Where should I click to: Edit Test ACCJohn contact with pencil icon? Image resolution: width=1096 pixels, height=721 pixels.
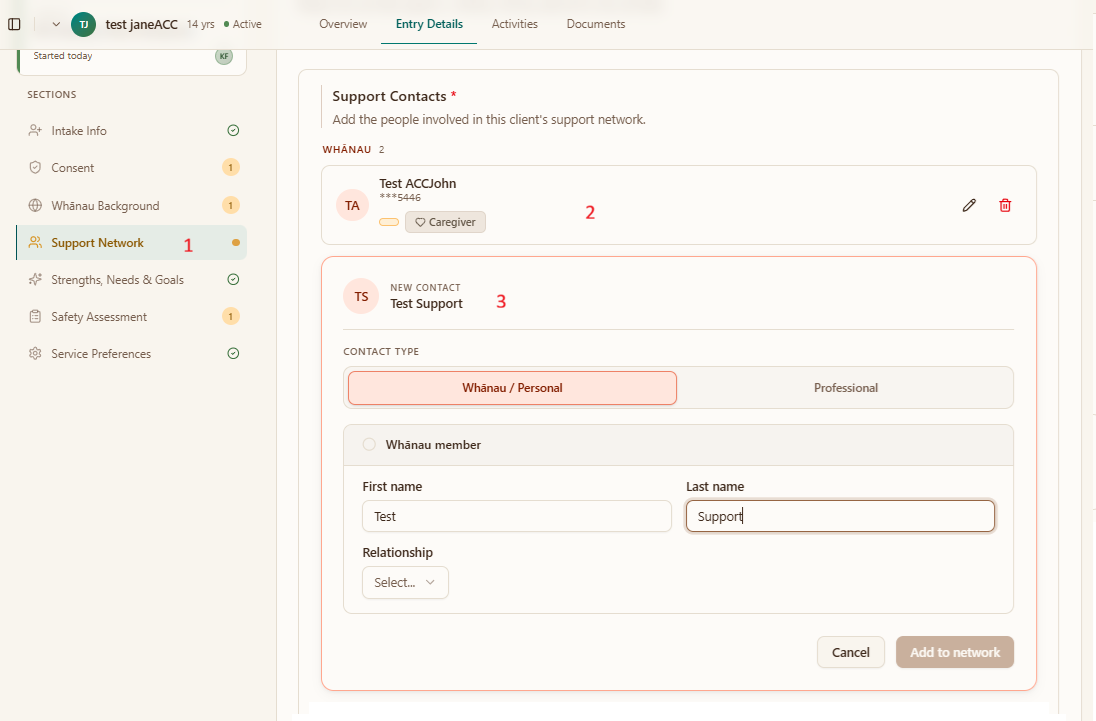pyautogui.click(x=969, y=205)
